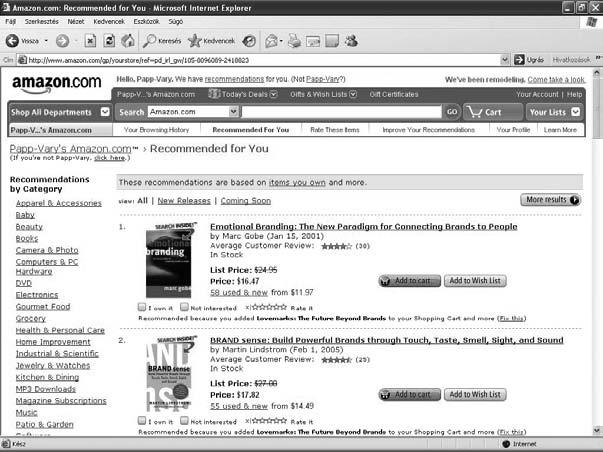
Task: Click the More results arrow button
Action: click(550, 200)
